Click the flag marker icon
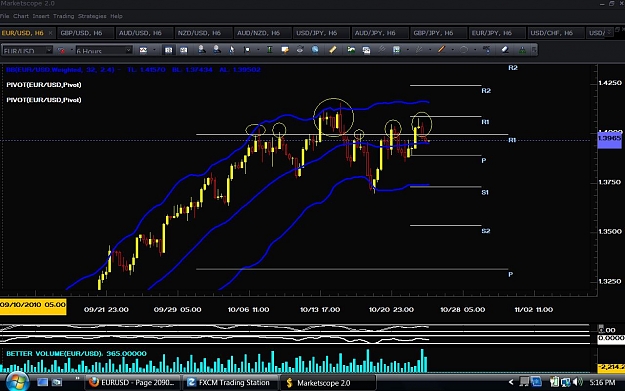Screen dimensions: 625x391 click(247, 50)
